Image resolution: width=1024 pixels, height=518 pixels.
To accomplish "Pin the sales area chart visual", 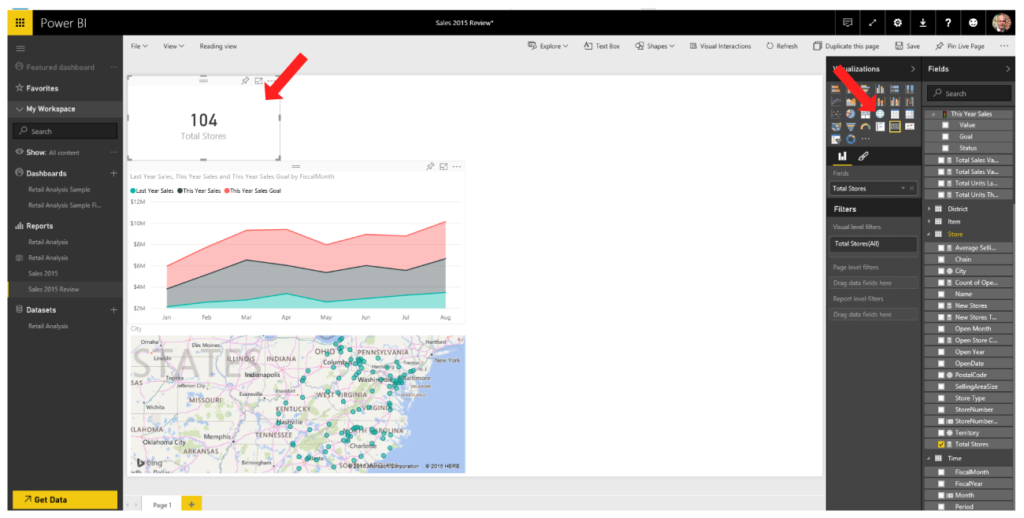I will [430, 167].
